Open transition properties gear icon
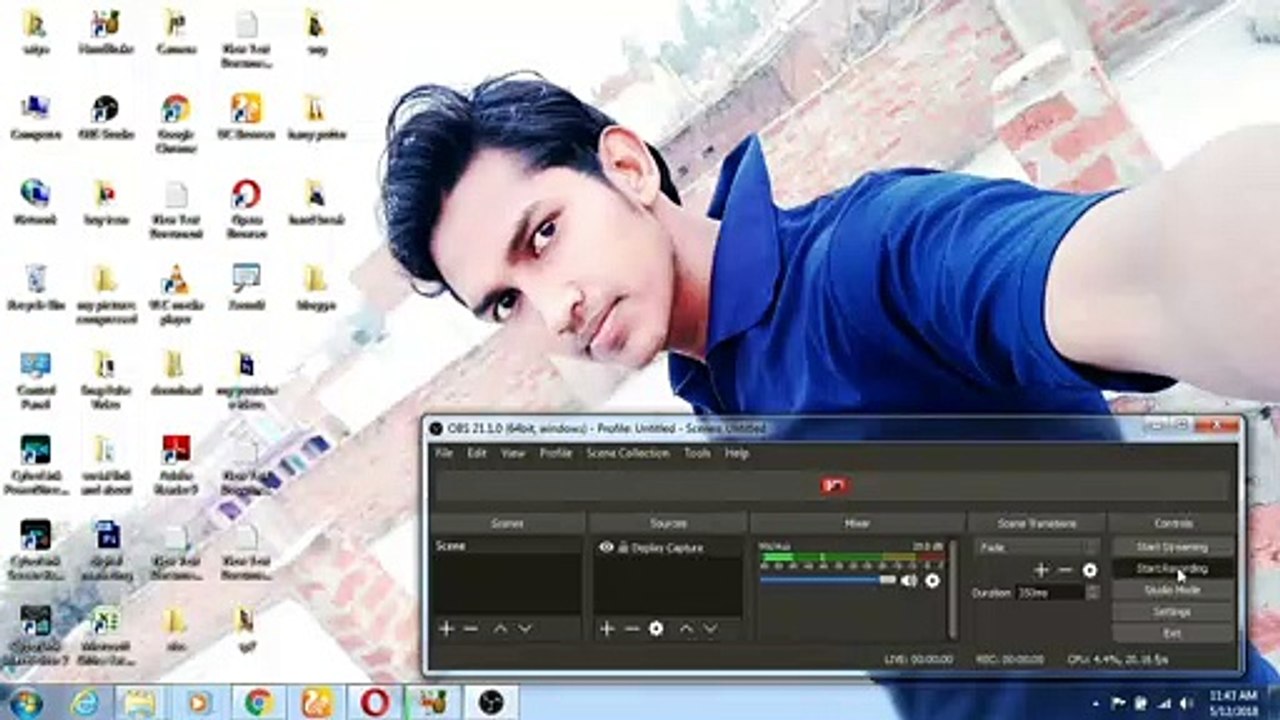1280x720 pixels. 1090,570
